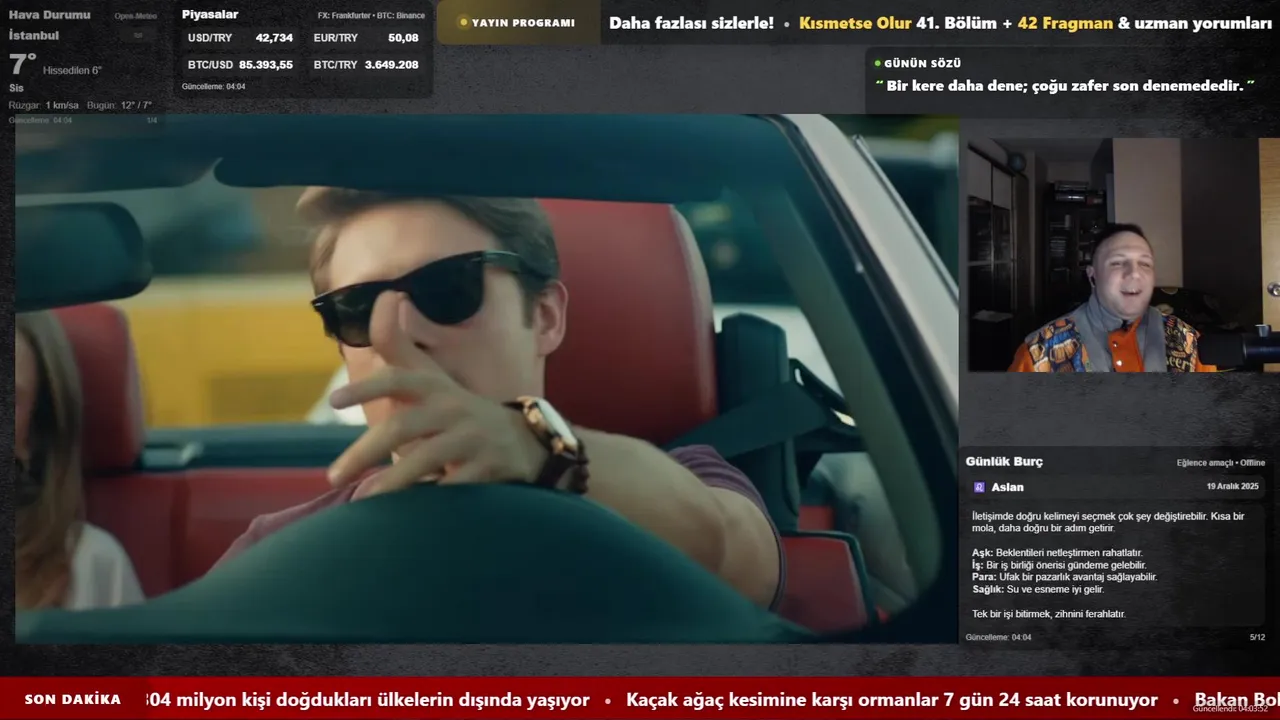Click the weather page counter 1/4
Screen dimensions: 1280x720
tap(152, 120)
